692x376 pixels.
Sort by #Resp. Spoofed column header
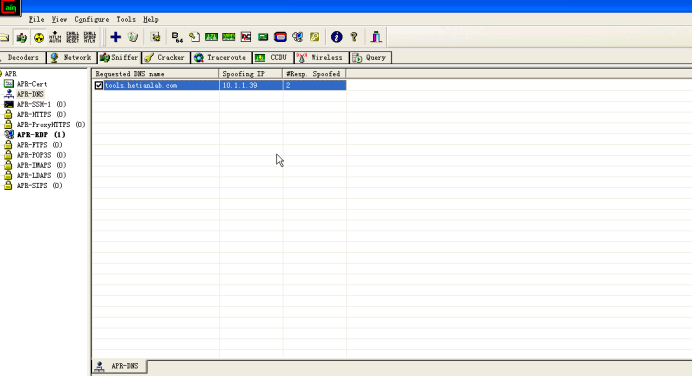pyautogui.click(x=314, y=74)
